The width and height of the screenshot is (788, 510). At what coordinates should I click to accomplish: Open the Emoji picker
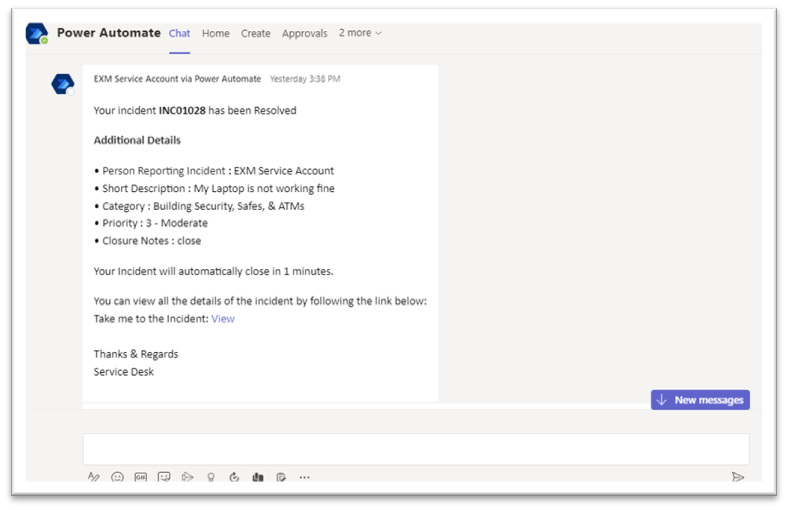pyautogui.click(x=117, y=477)
